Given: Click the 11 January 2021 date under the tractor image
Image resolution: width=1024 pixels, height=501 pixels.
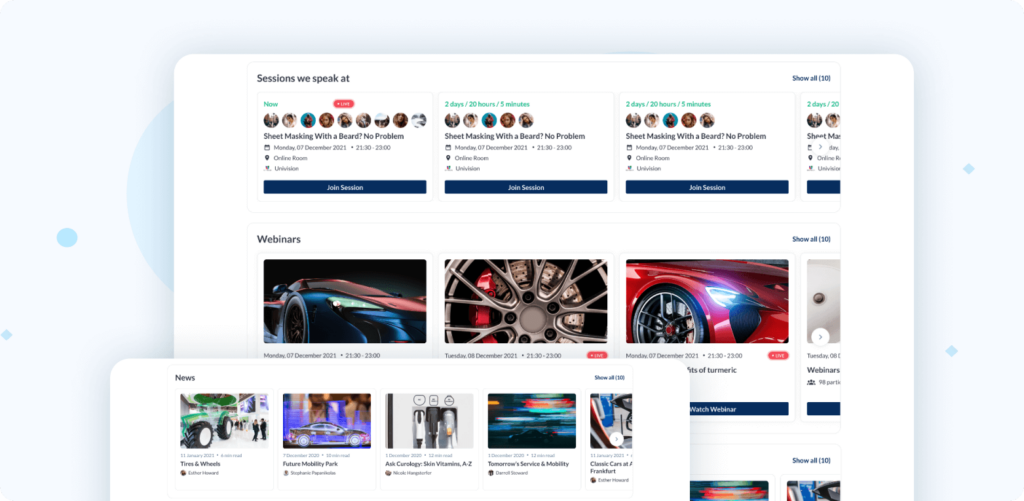Looking at the screenshot, I should [x=197, y=455].
